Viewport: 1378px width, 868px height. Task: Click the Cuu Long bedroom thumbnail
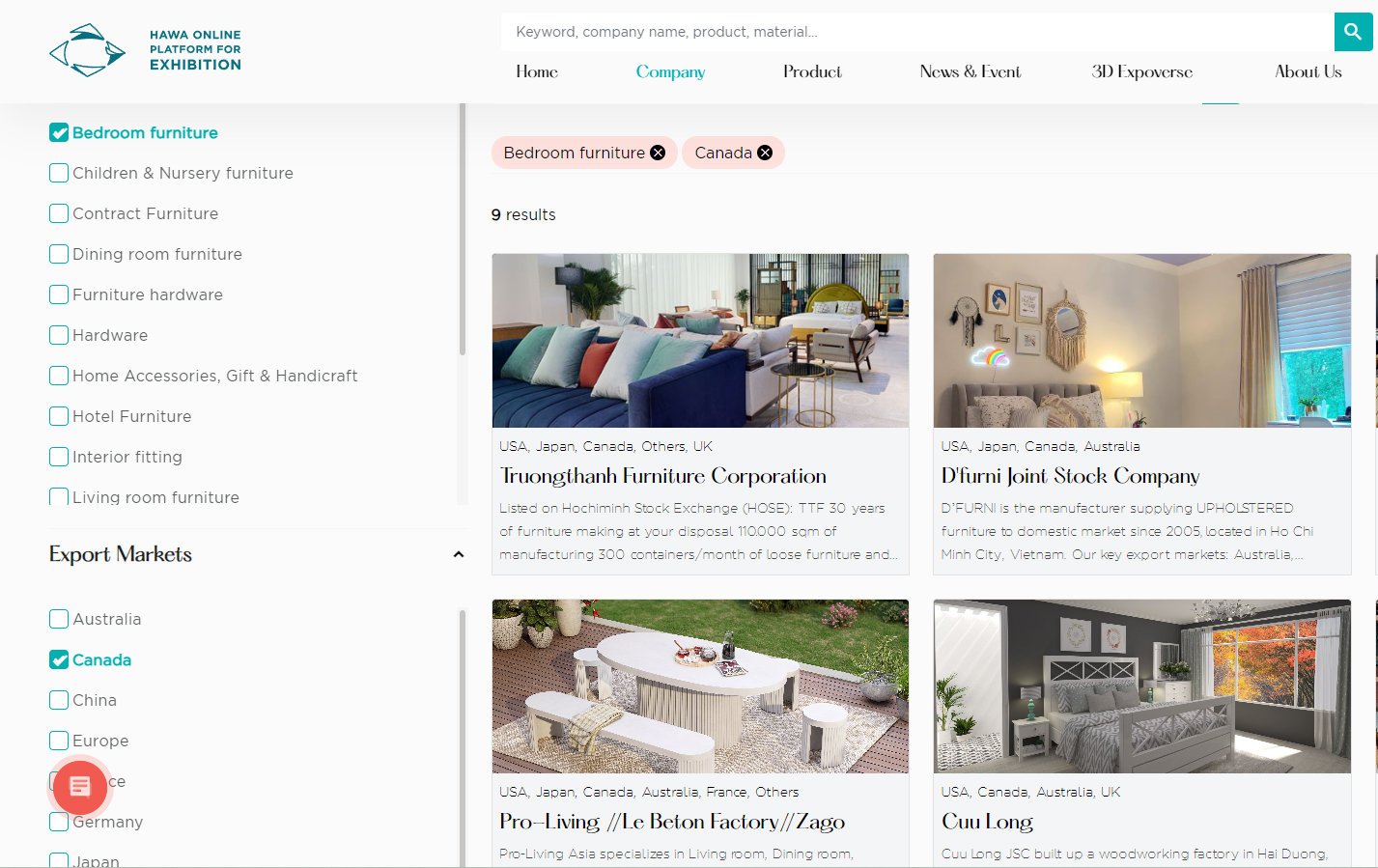pos(1142,686)
